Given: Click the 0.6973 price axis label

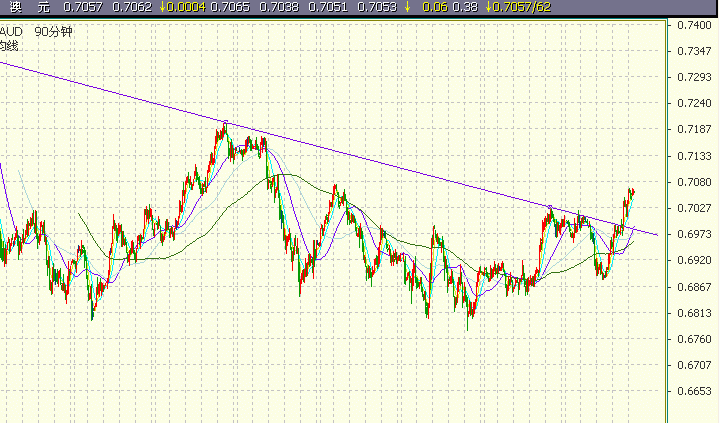Looking at the screenshot, I should (694, 234).
